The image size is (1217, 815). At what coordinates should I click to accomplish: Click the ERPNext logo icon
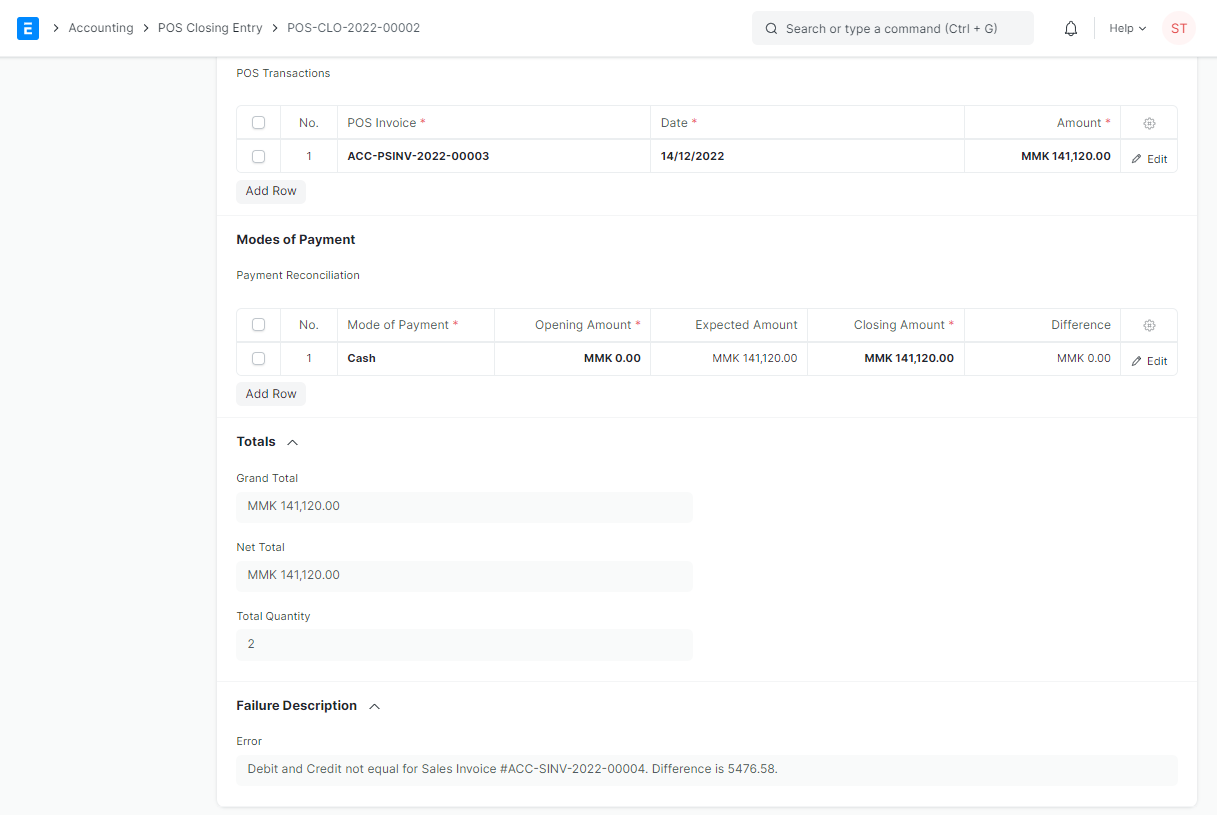point(28,28)
